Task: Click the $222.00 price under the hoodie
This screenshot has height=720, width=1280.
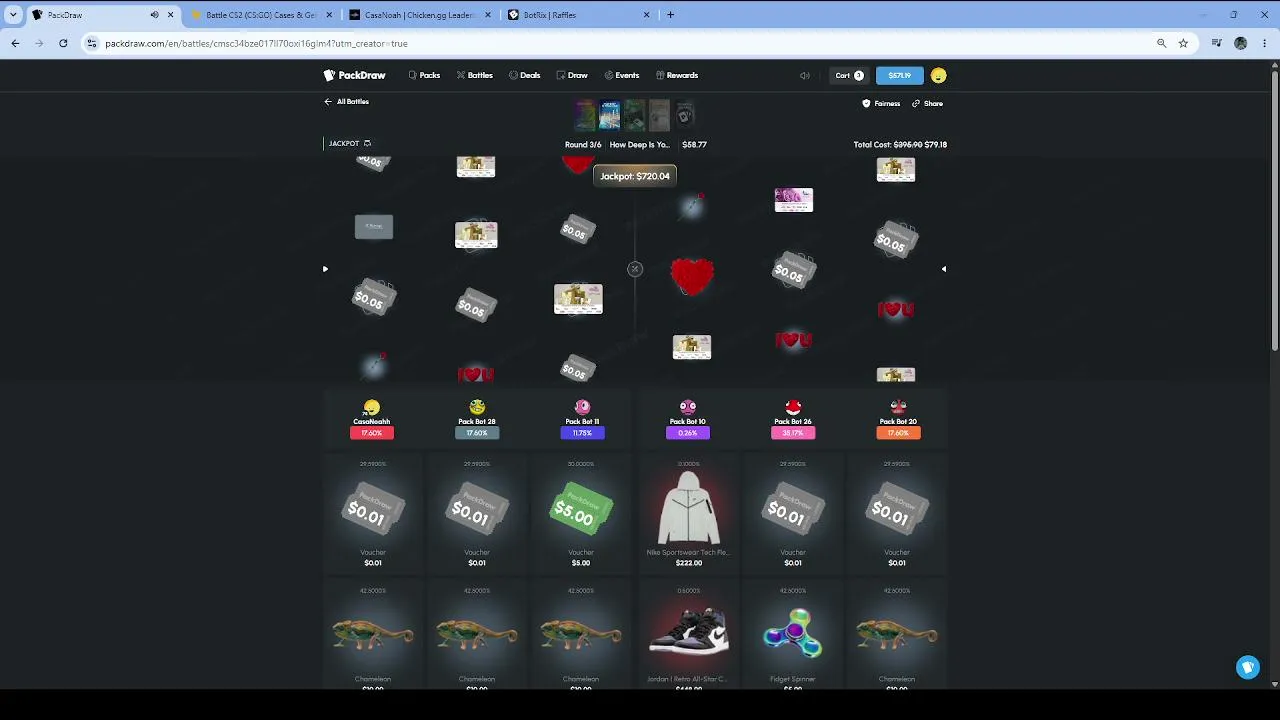Action: point(688,563)
